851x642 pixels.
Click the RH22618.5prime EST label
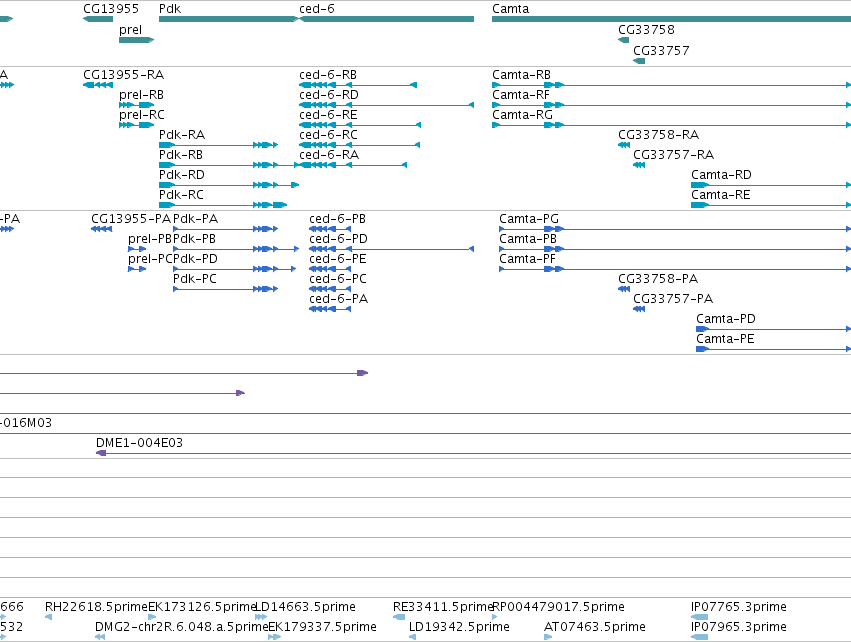(x=97, y=607)
